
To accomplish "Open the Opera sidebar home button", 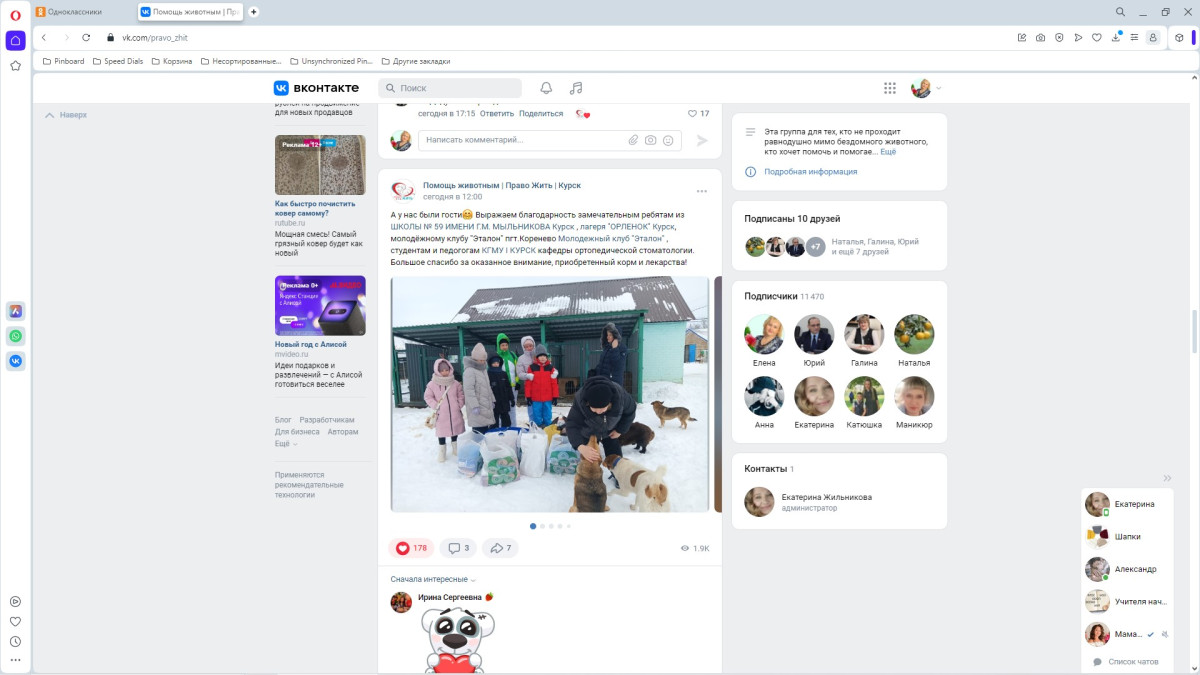I will tap(15, 41).
